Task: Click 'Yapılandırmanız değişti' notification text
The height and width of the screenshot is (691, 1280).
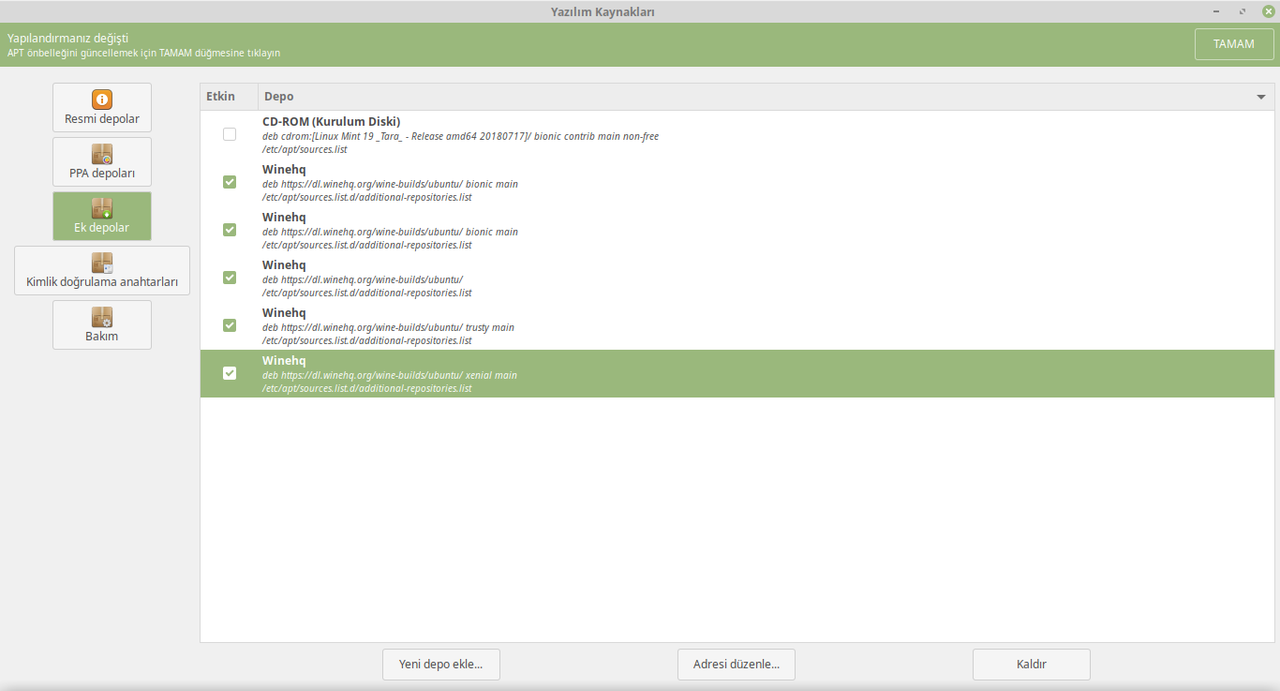Action: click(68, 38)
